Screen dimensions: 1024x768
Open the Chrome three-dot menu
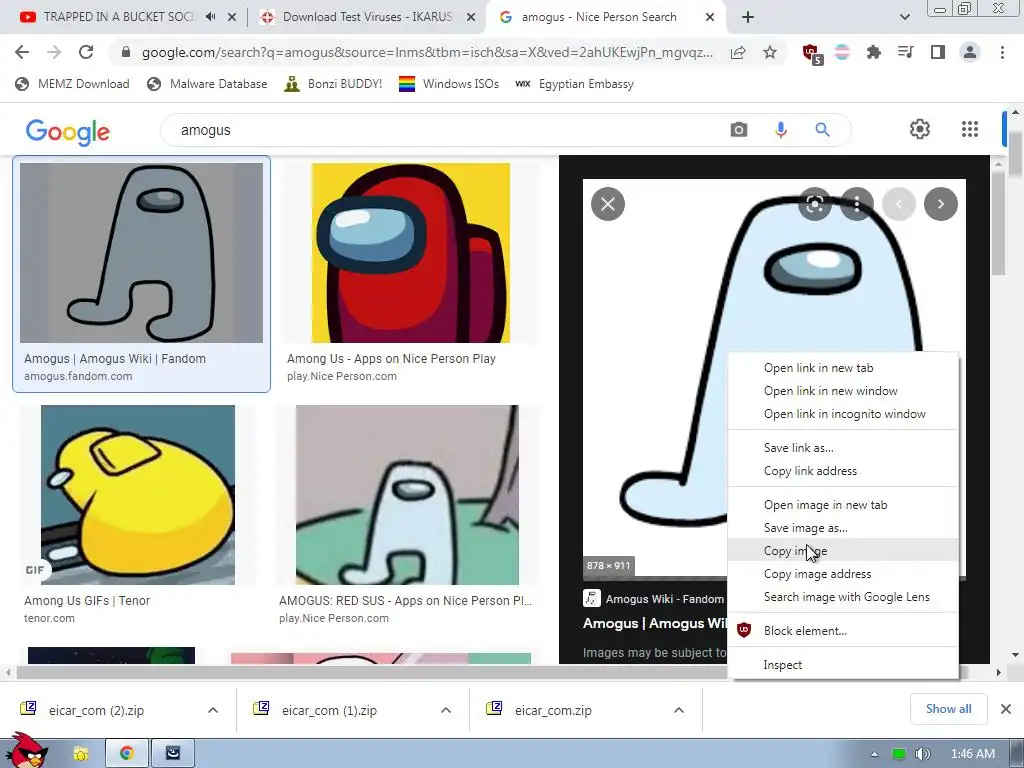(x=1002, y=52)
